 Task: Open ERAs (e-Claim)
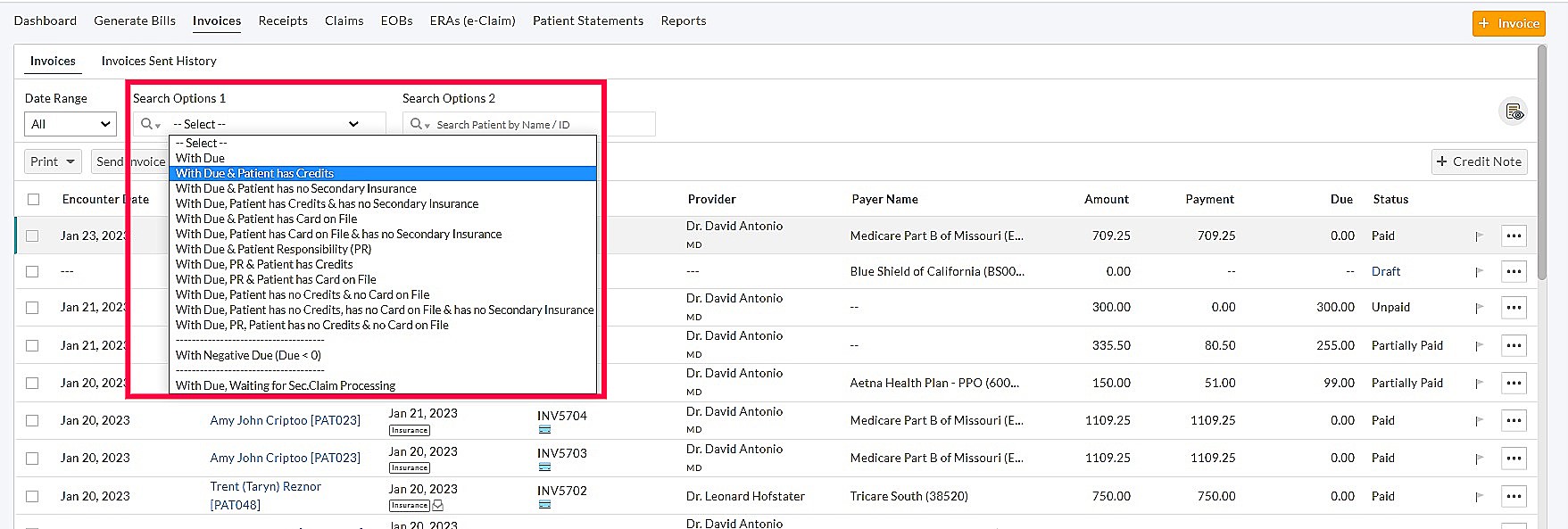472,21
